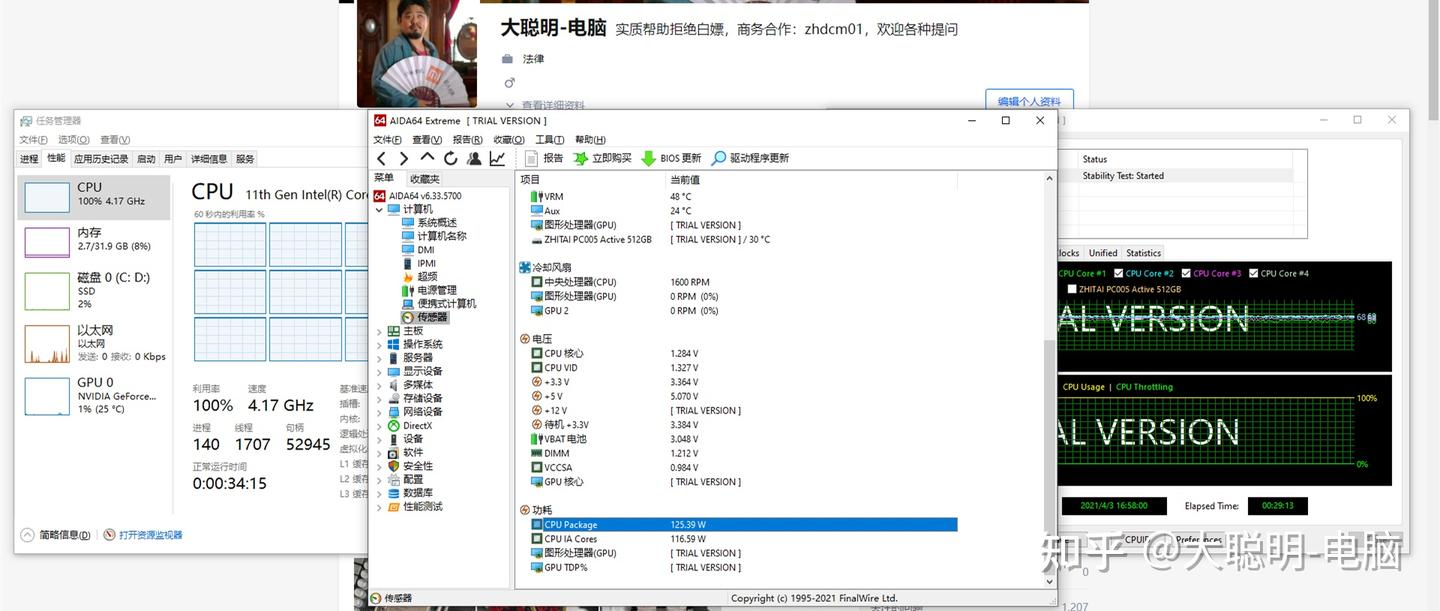The width and height of the screenshot is (1440, 611).
Task: Open the 报告 (Report) tool in AIDA64
Action: 543,157
